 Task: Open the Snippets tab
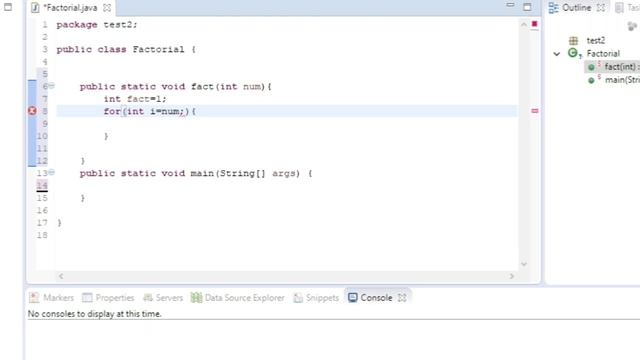pos(316,298)
